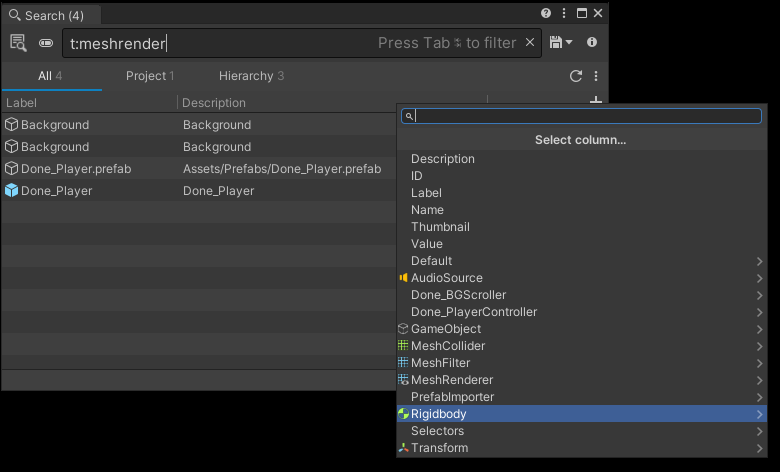Click the add column plus icon

596,101
